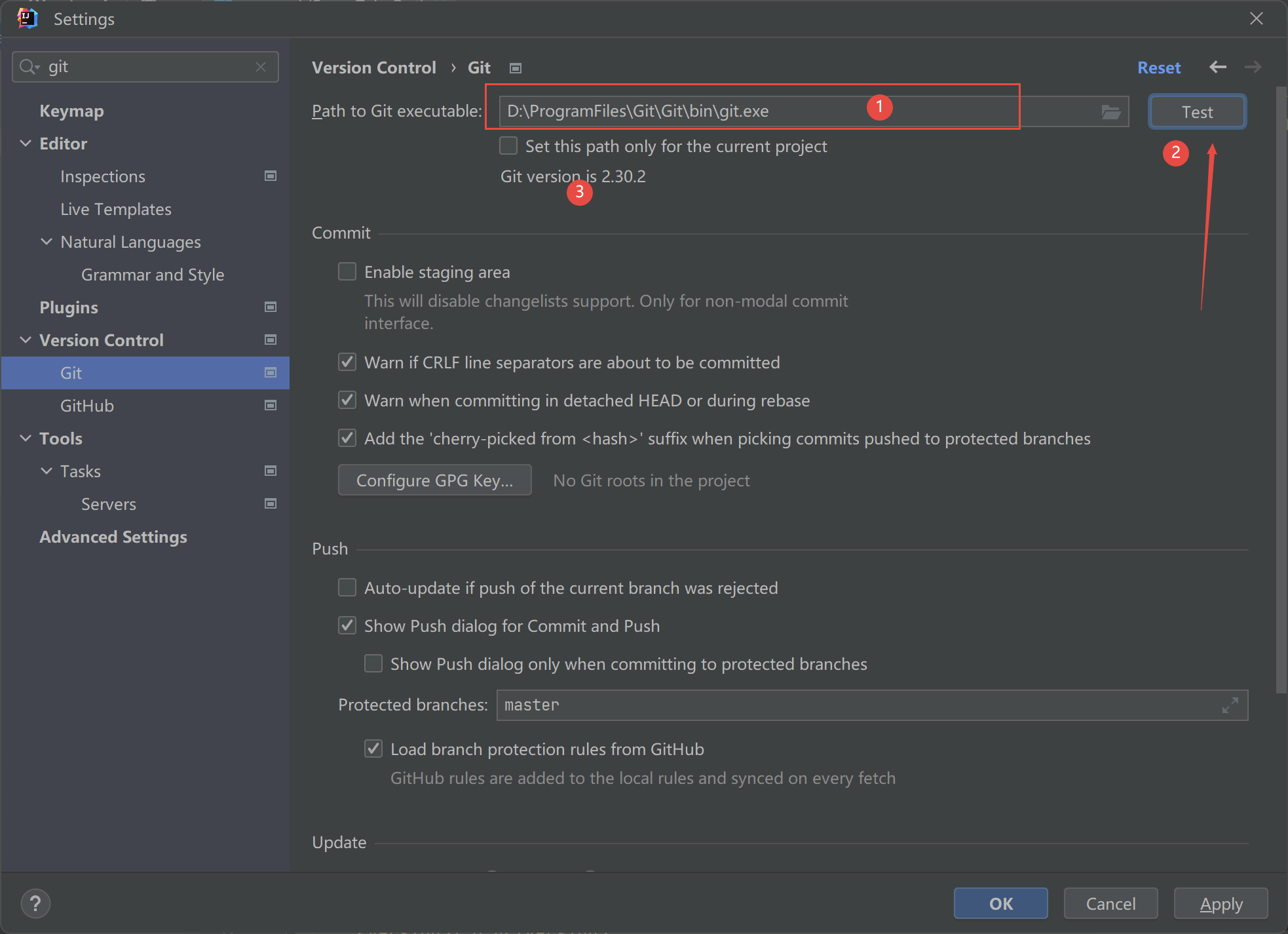
Task: Collapse the Editor tree section
Action: tap(26, 144)
